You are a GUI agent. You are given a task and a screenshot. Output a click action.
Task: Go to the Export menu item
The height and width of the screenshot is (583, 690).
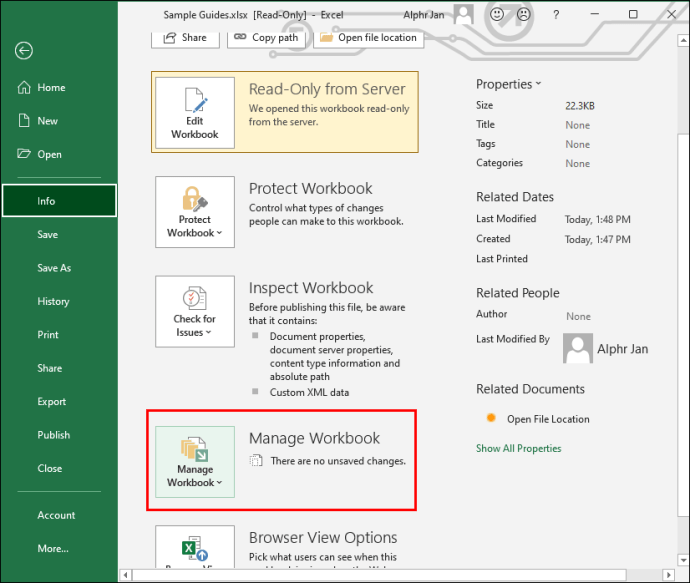(51, 402)
